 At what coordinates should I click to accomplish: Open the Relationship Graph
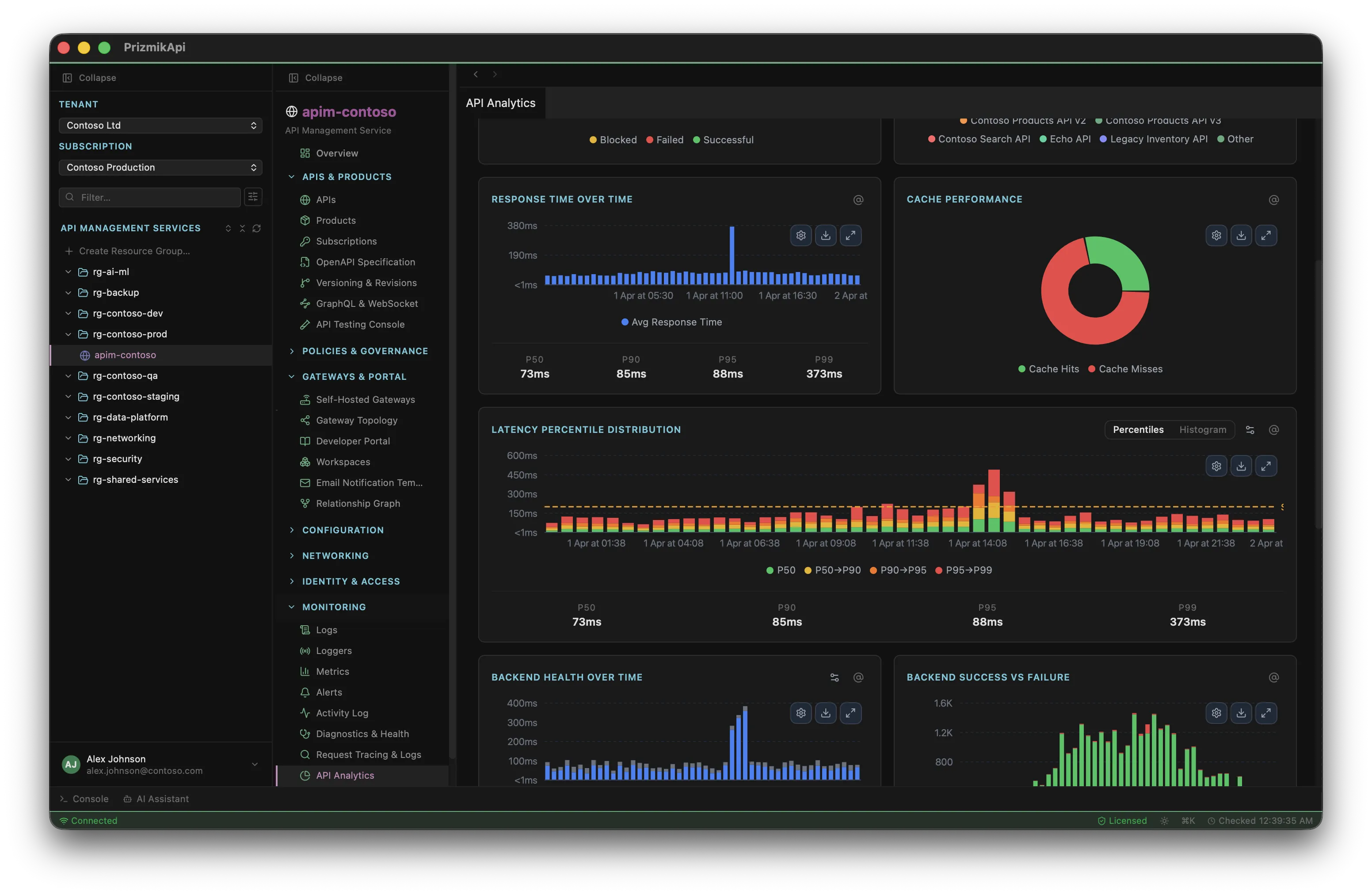coord(358,503)
